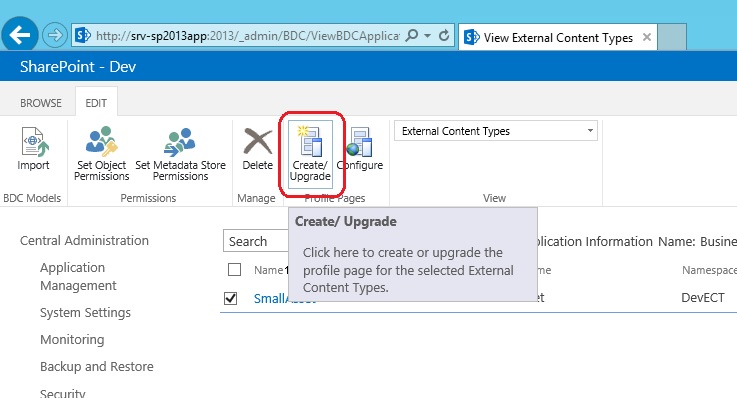
Task: Click Create/Upgrade profile page icon
Action: (310, 154)
